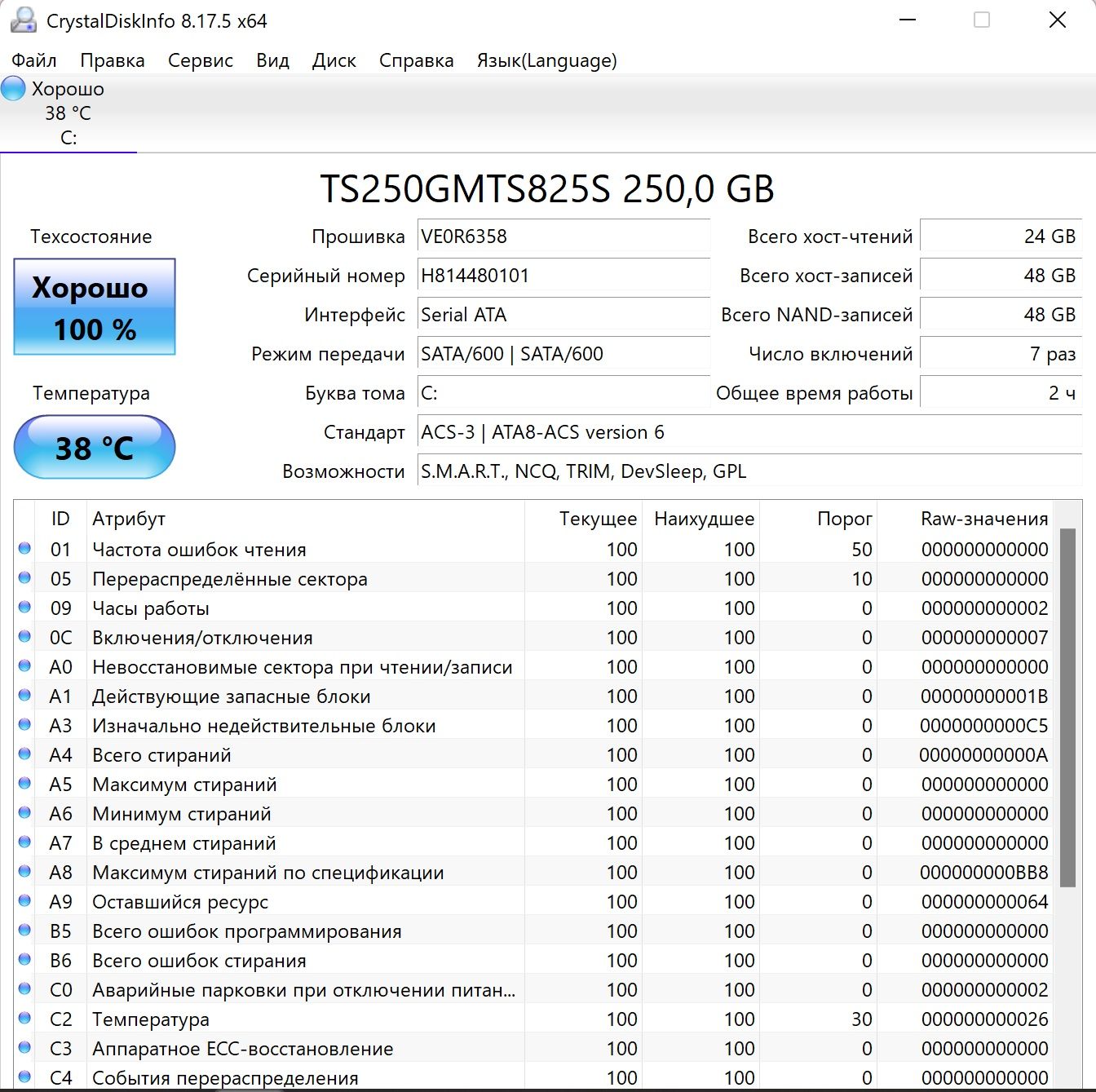Click status orb of row 0C Включения/отключения
The width and height of the screenshot is (1096, 1092).
click(24, 636)
